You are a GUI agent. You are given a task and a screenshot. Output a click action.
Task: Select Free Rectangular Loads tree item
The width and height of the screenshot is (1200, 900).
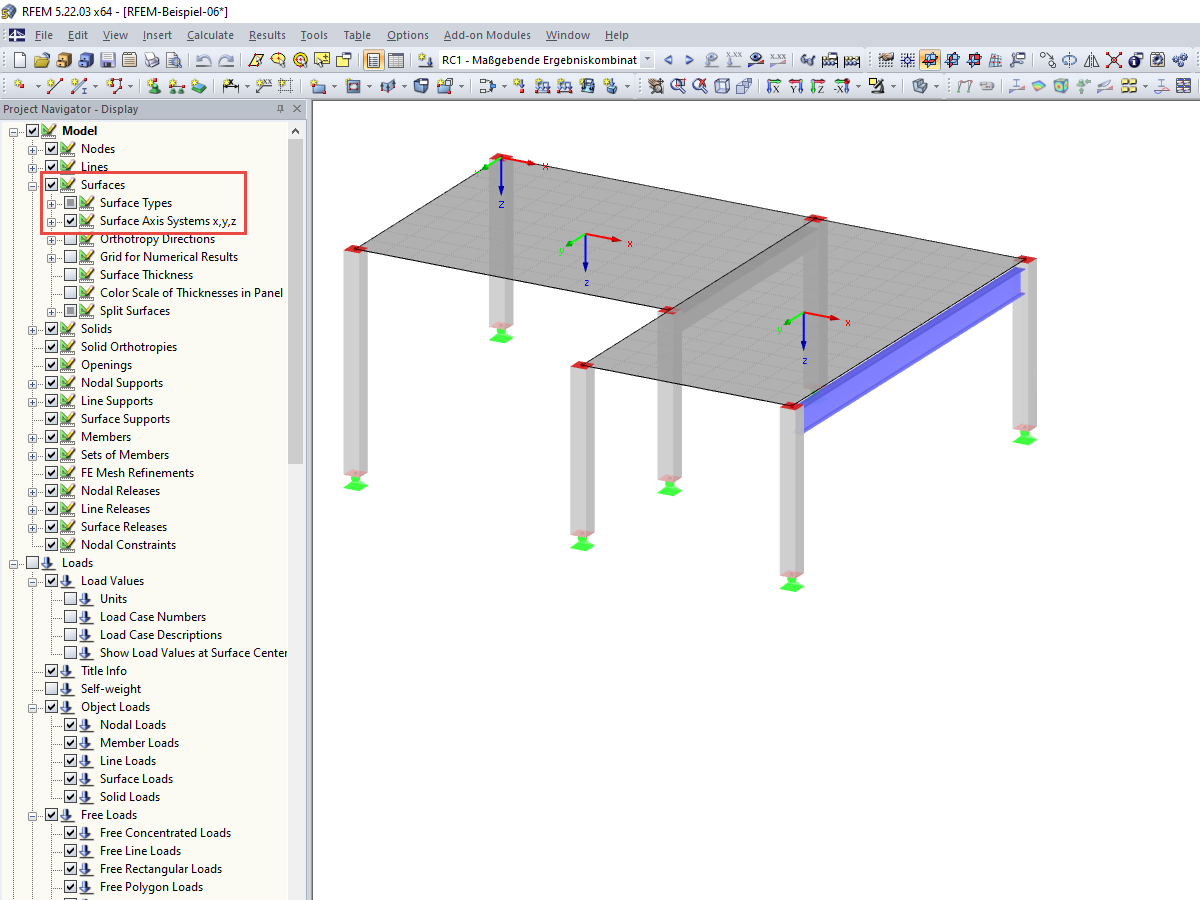click(160, 869)
